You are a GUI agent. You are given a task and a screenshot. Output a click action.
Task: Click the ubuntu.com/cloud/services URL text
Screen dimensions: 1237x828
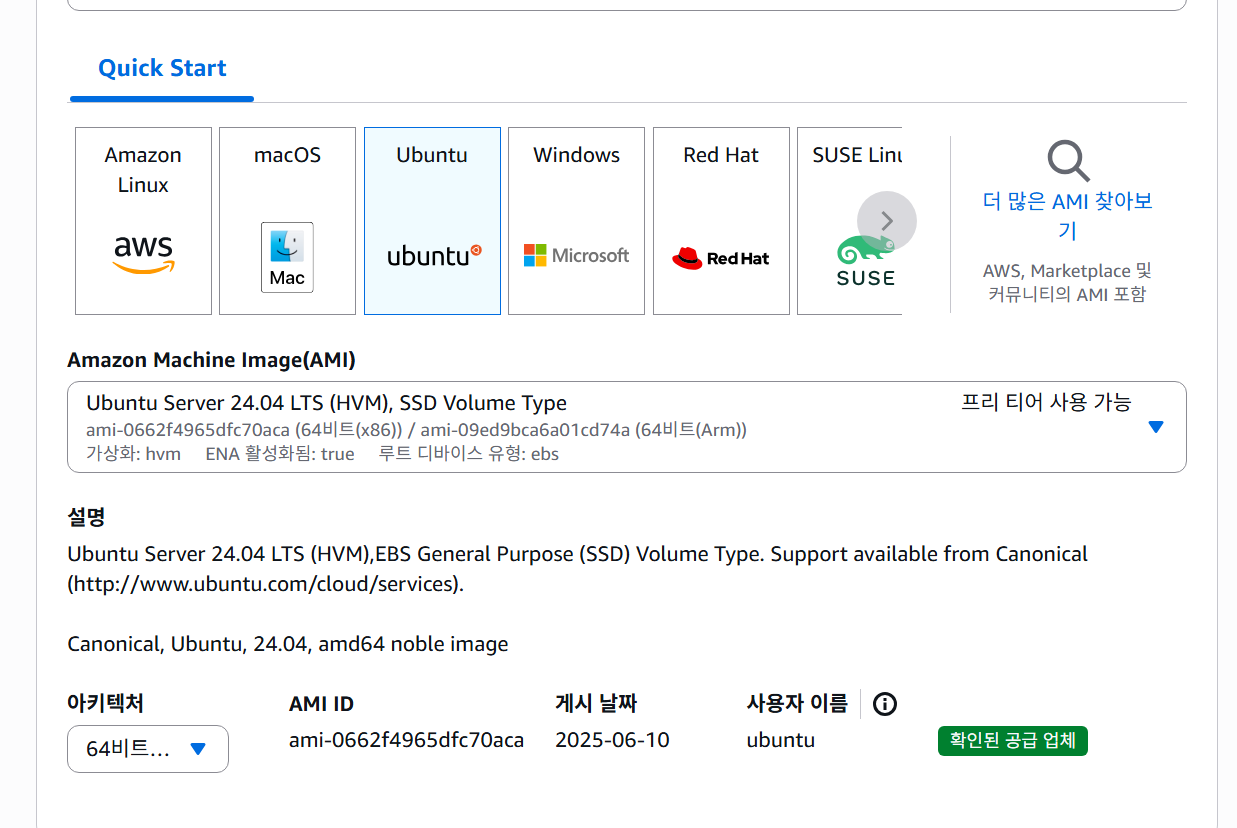click(265, 584)
